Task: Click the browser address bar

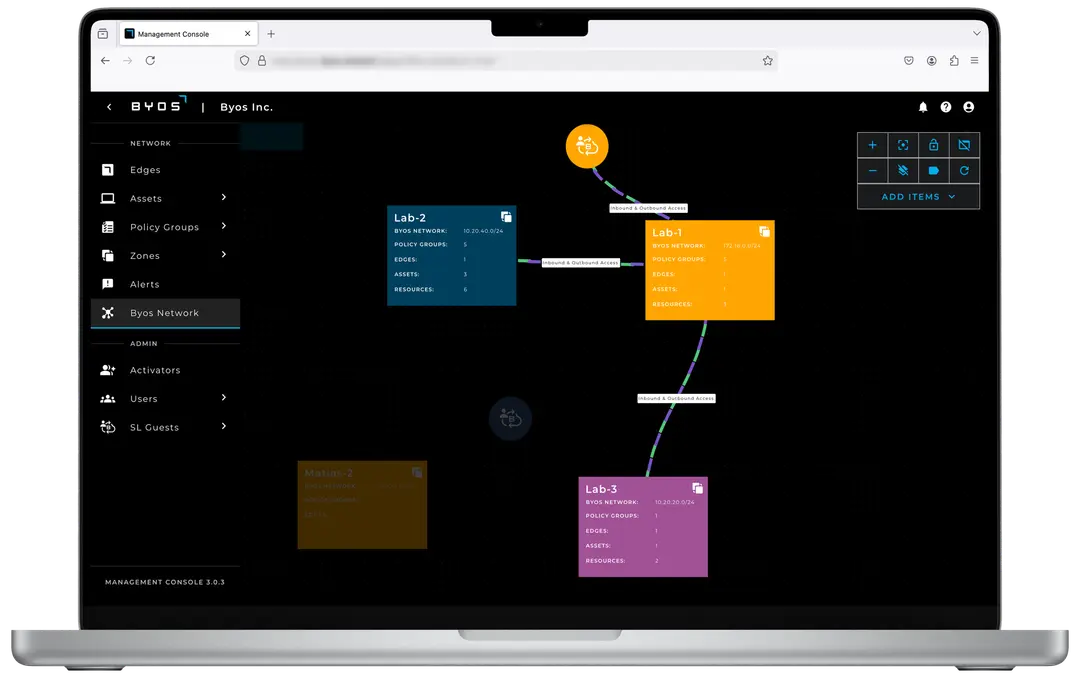Action: point(506,61)
